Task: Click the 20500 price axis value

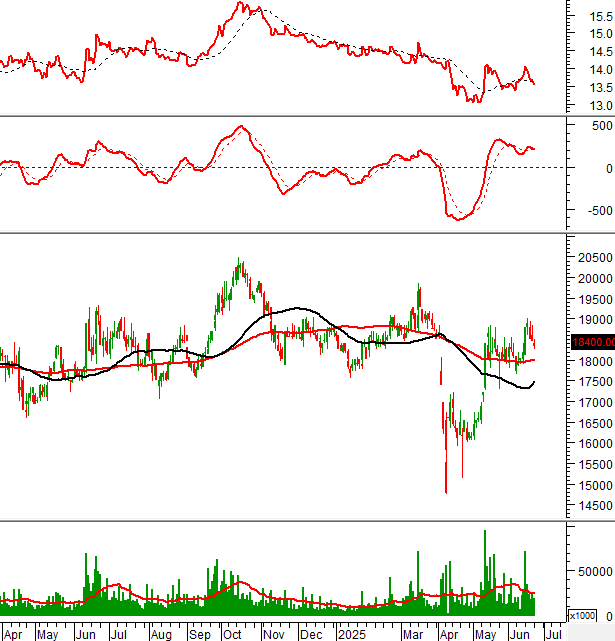Action: tap(595, 258)
